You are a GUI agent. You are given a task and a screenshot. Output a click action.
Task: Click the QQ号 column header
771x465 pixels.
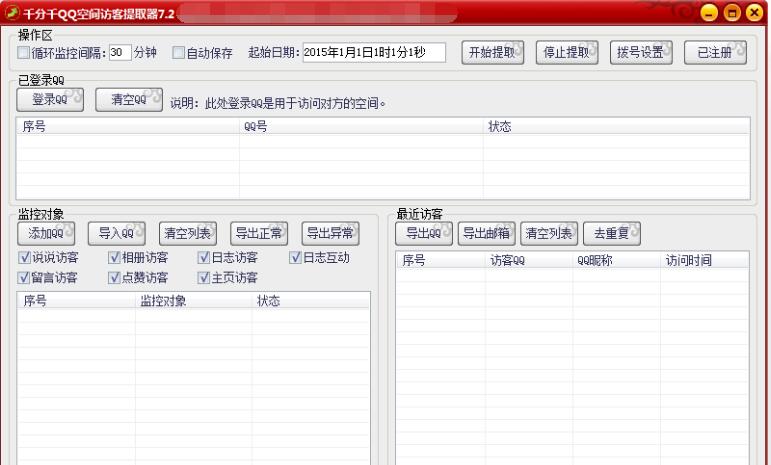click(361, 126)
